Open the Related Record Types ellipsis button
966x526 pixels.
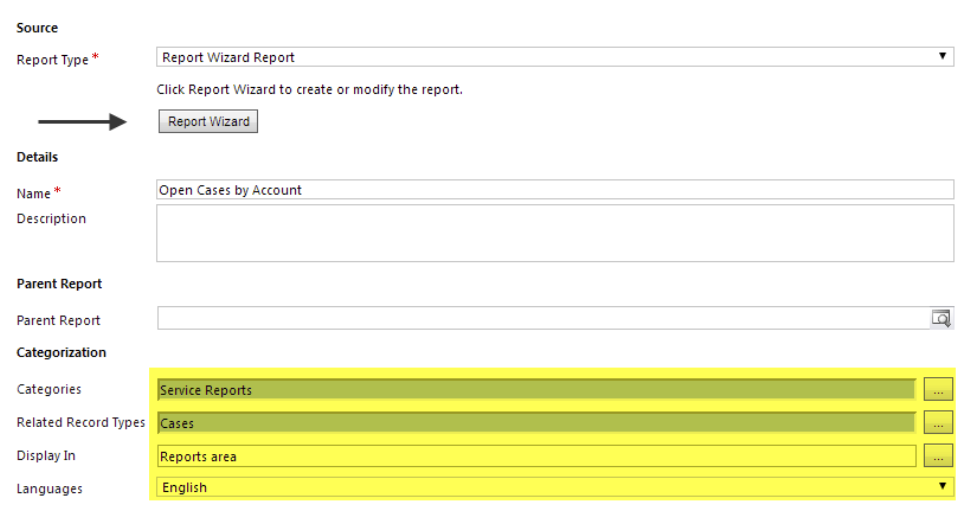click(x=938, y=423)
